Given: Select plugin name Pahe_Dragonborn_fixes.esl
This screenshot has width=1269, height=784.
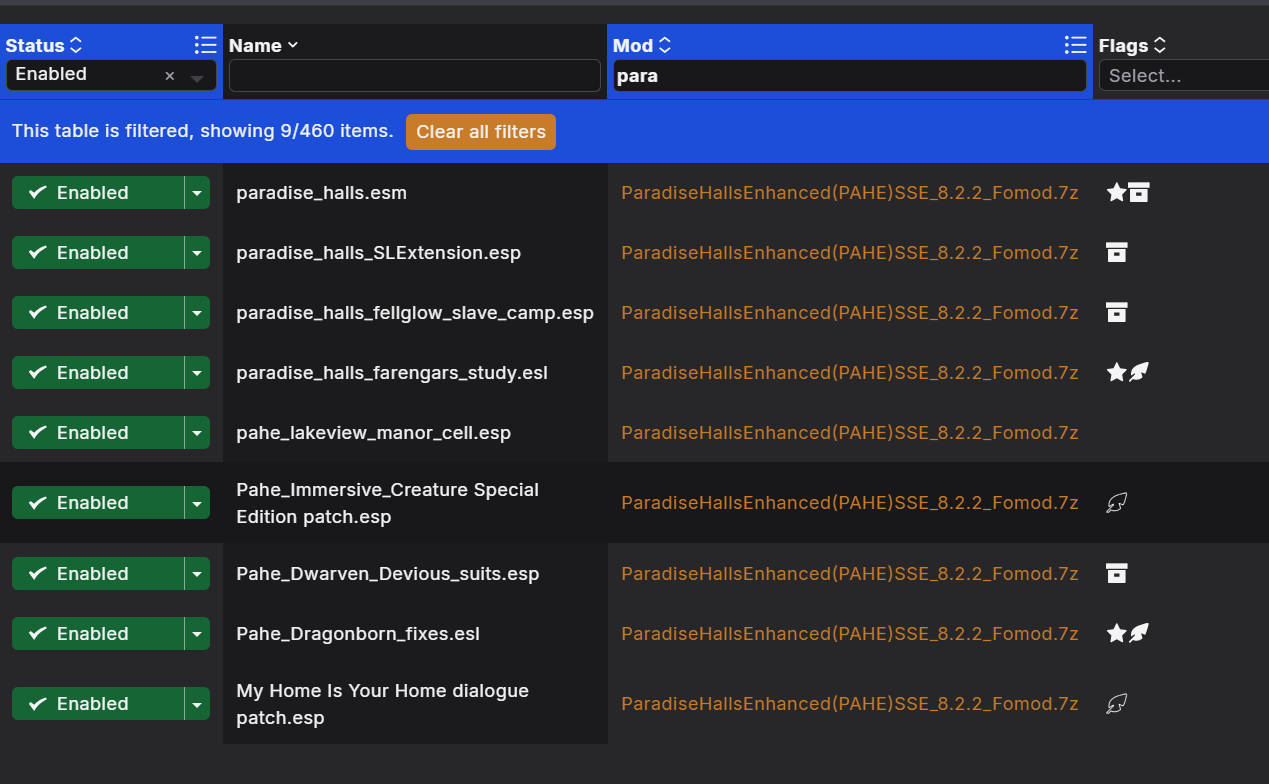Looking at the screenshot, I should tap(358, 634).
